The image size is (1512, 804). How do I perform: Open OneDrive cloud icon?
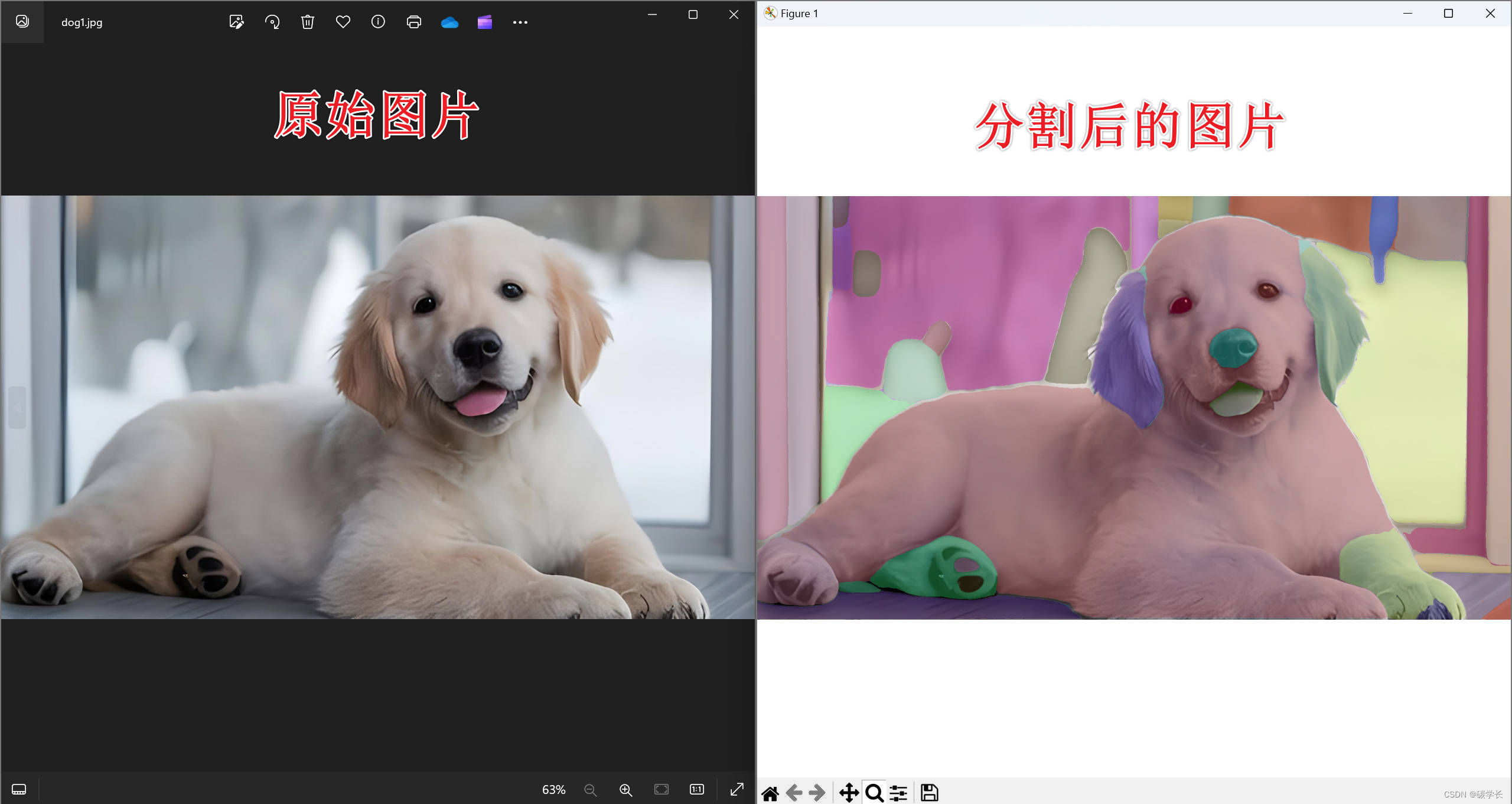449,22
